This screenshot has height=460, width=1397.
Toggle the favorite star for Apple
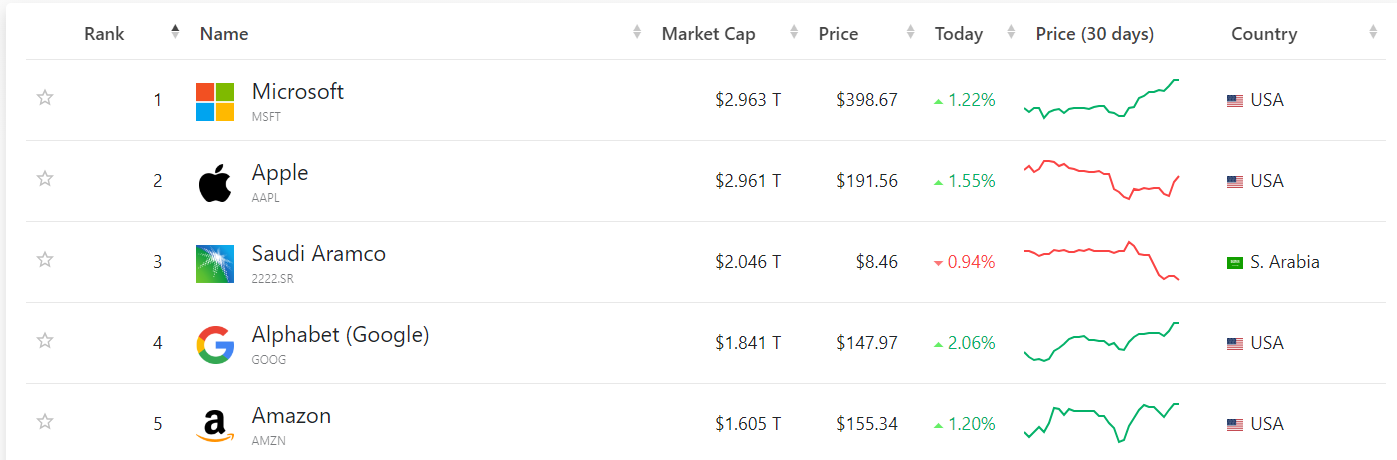pos(45,179)
